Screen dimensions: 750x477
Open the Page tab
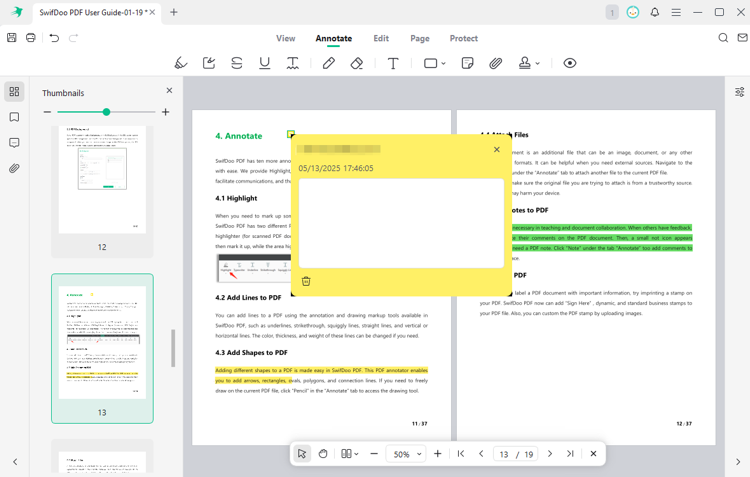[420, 38]
